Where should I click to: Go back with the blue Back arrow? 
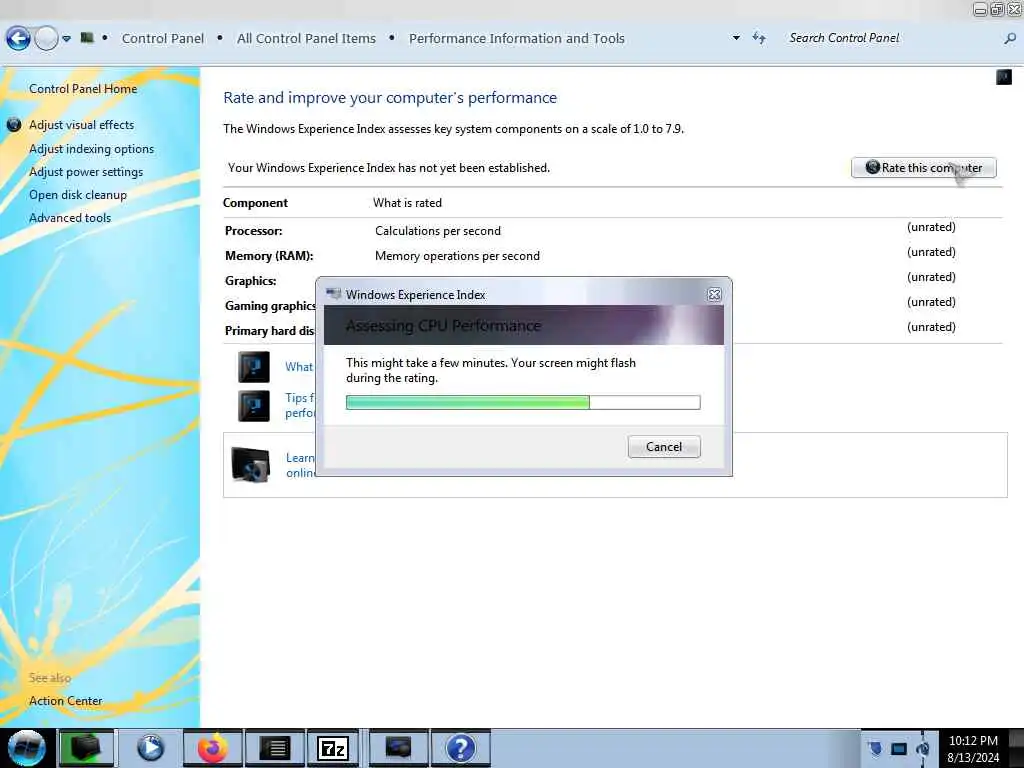point(18,39)
